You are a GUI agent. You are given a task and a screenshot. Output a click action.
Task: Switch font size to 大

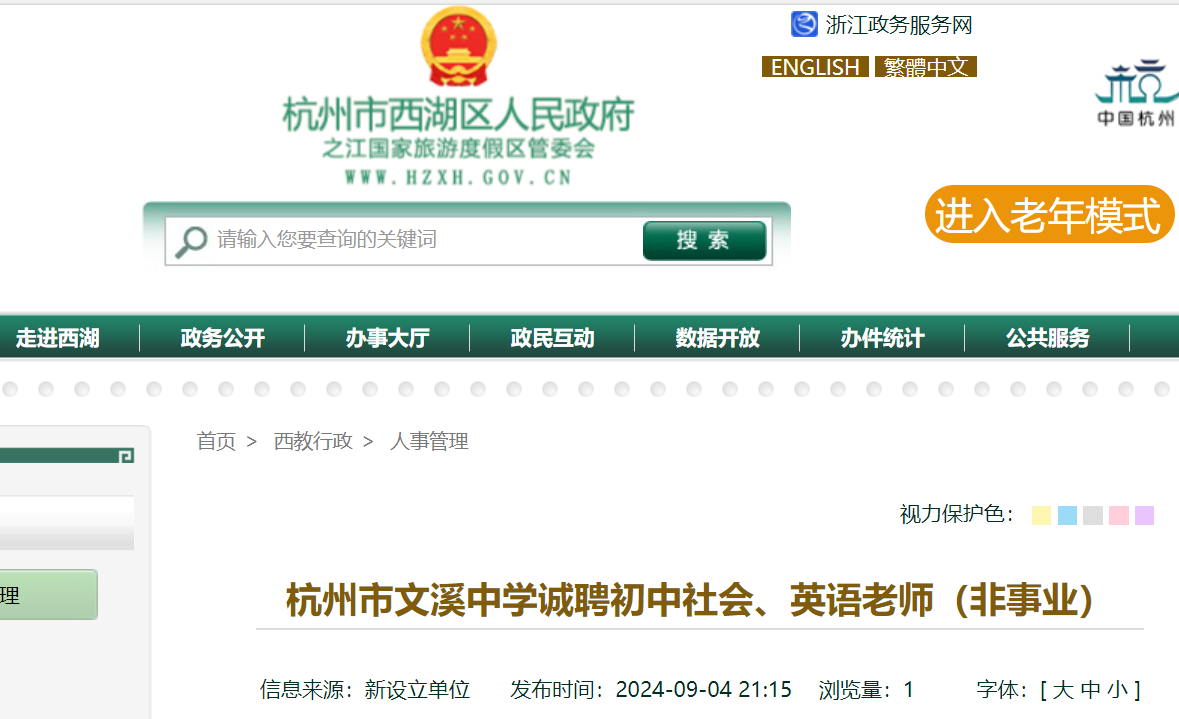click(x=1062, y=690)
